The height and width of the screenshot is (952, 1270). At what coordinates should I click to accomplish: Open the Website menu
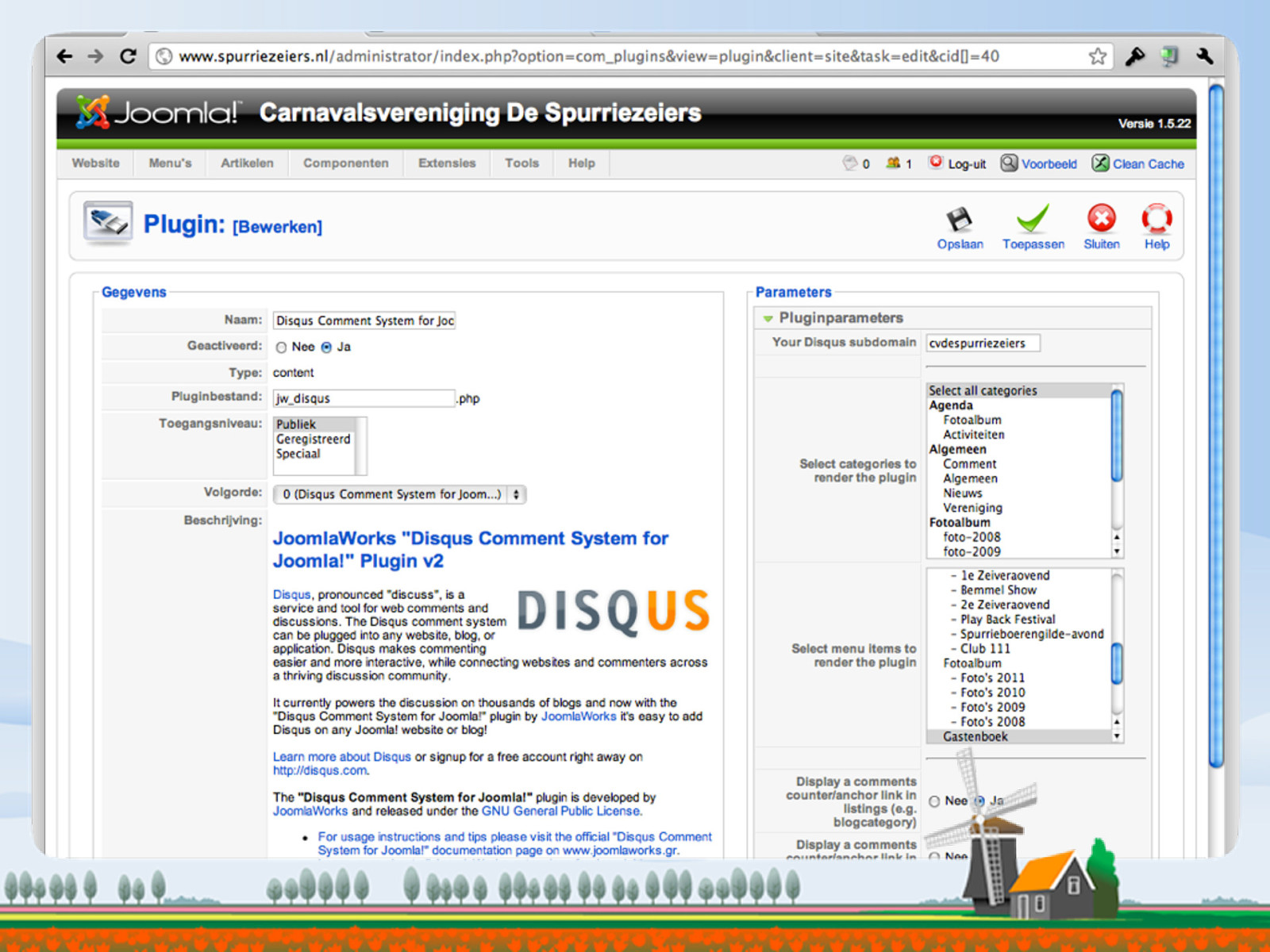[x=95, y=163]
